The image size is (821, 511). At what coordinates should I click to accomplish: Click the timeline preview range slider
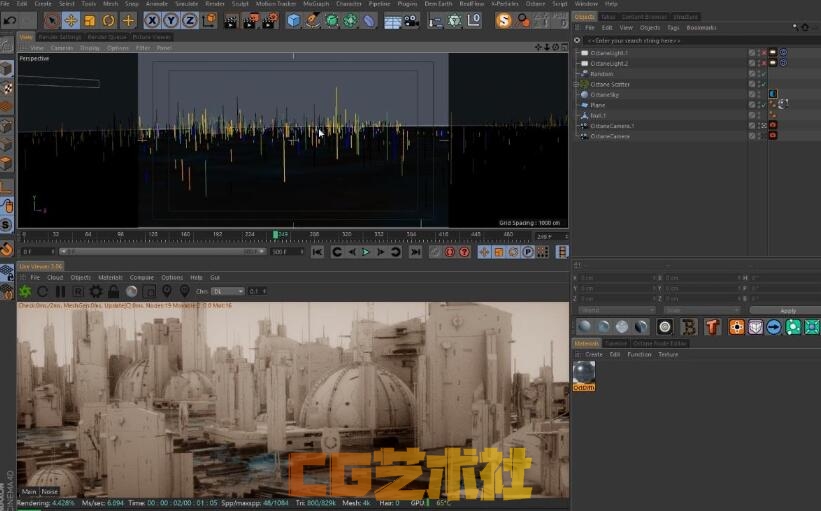[162, 252]
